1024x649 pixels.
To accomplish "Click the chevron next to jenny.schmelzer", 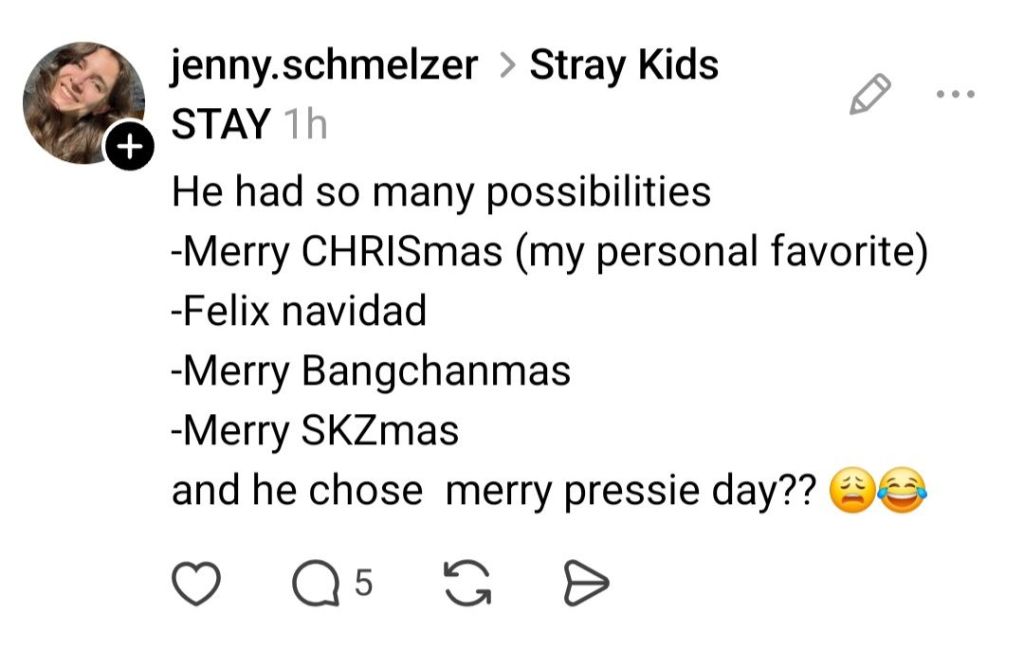I will coord(507,67).
